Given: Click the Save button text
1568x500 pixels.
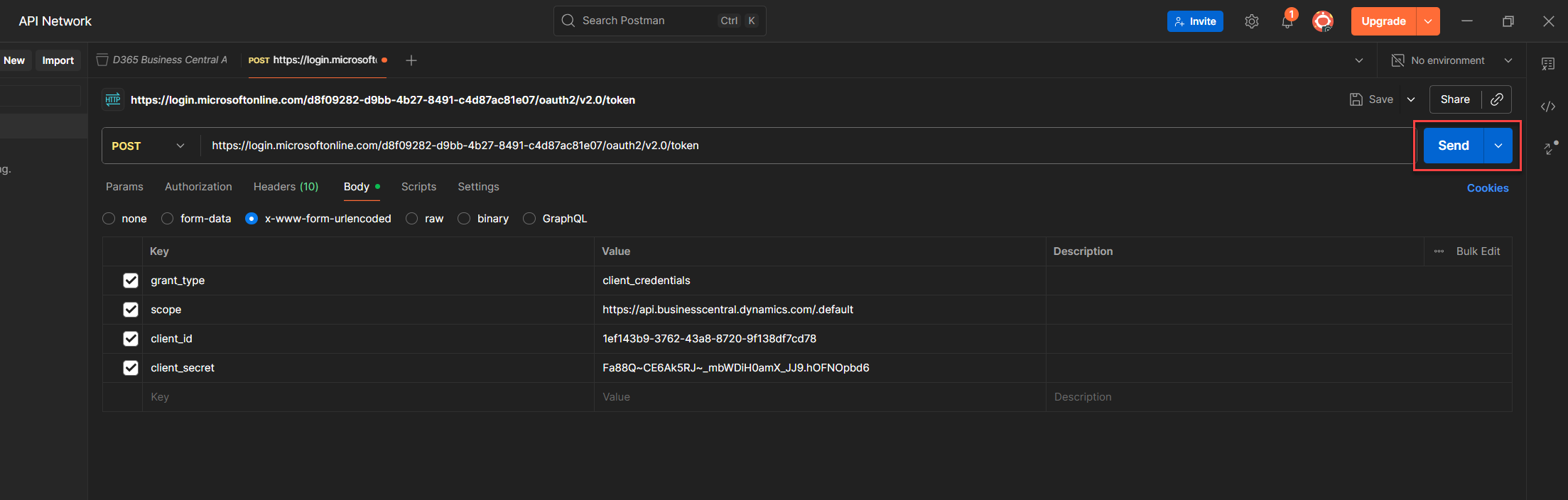Looking at the screenshot, I should pos(1380,99).
